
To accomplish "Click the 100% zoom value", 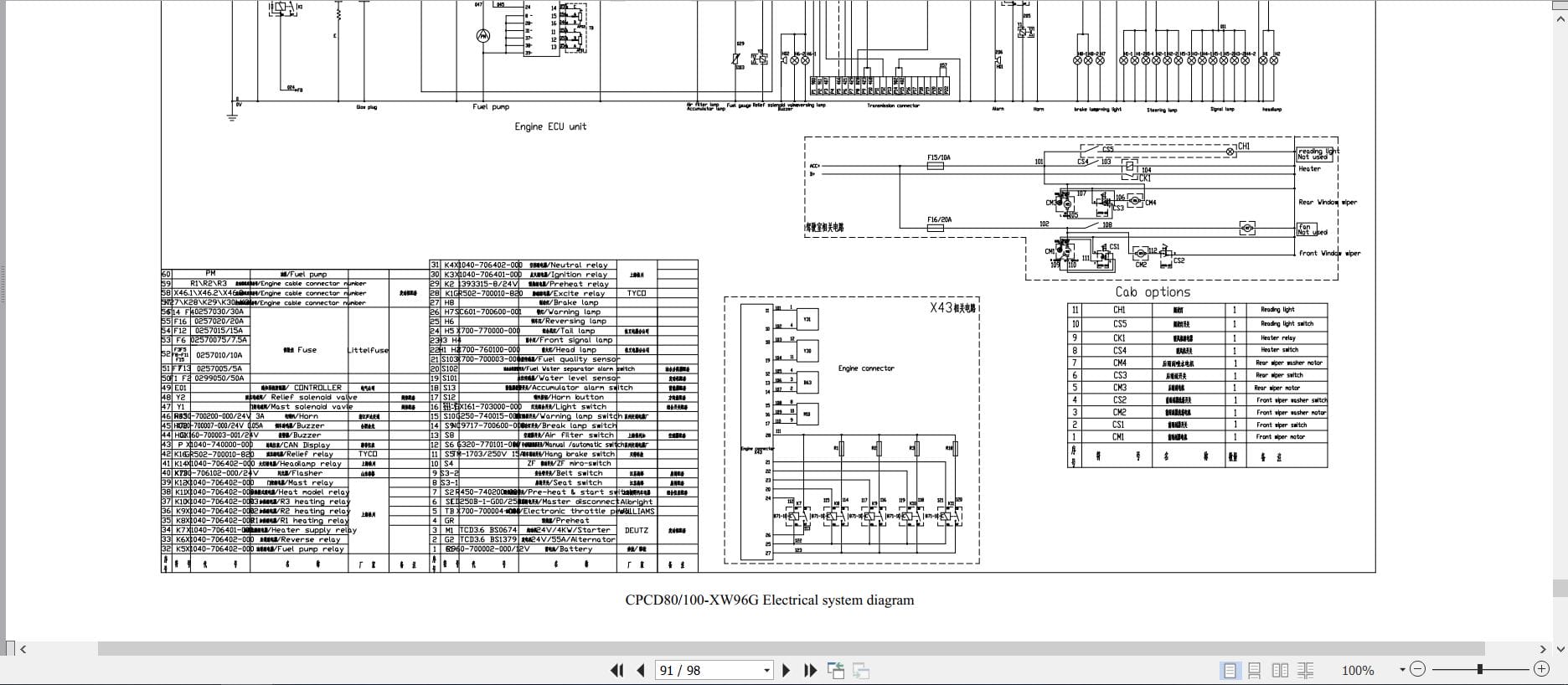I will click(1358, 670).
